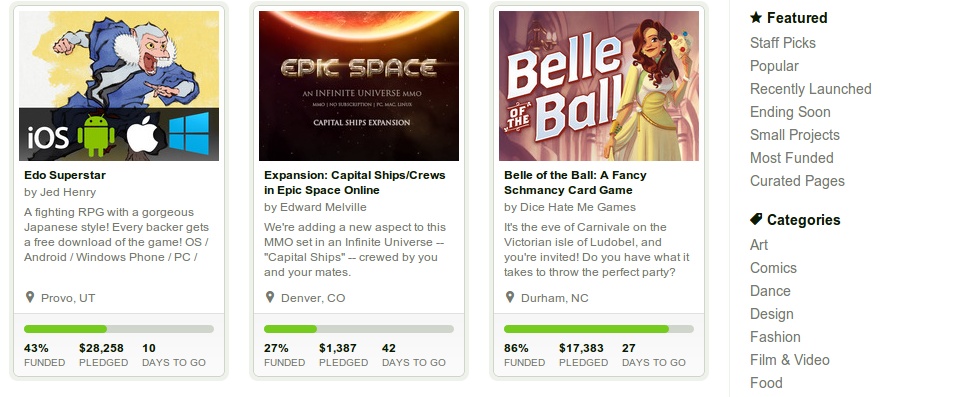Choose the Film & Video category
969x397 pixels.
[x=790, y=359]
